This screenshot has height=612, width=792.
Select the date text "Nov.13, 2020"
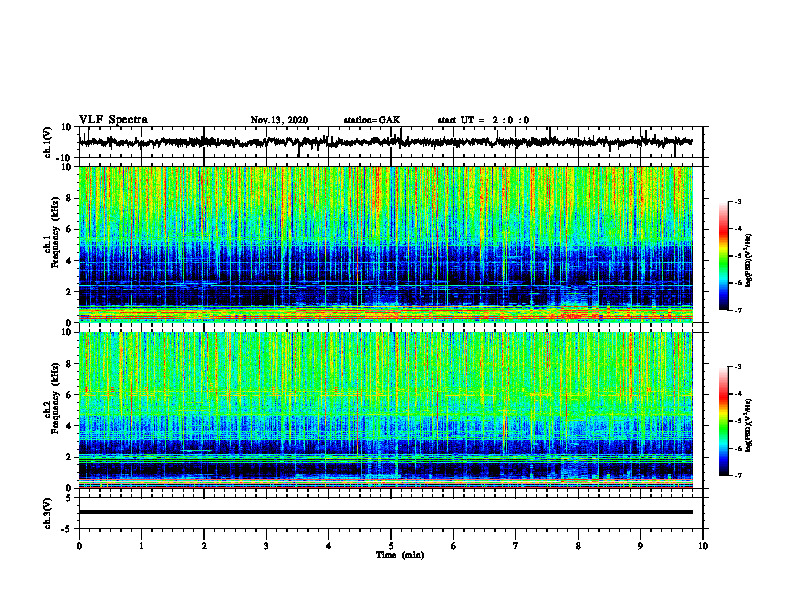coord(279,120)
